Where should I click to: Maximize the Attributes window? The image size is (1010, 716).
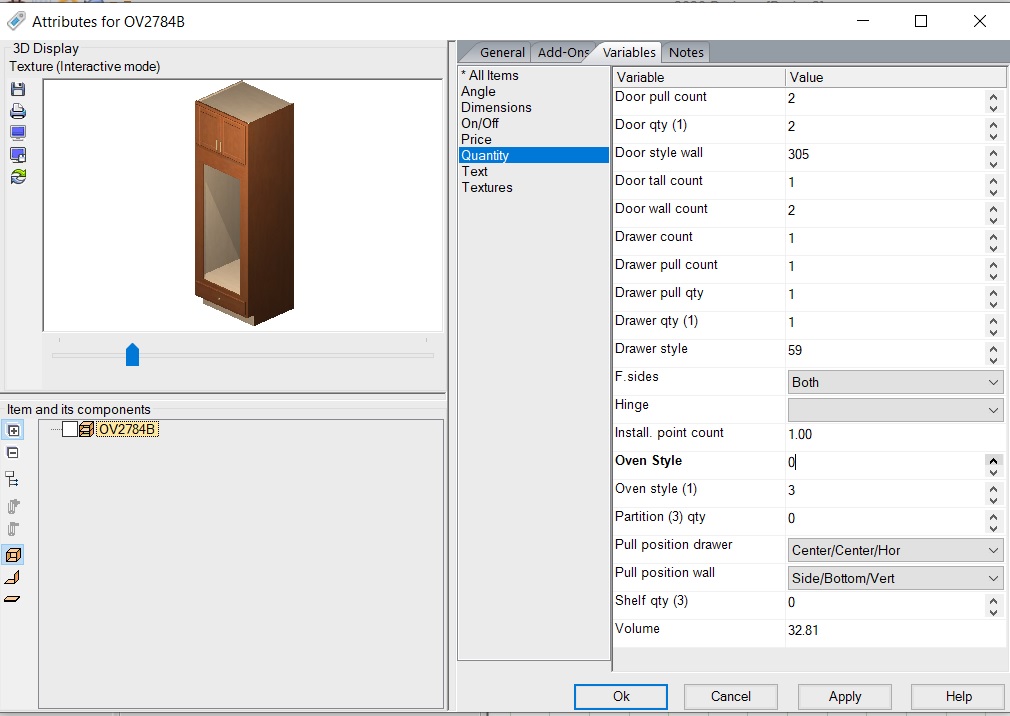point(921,21)
